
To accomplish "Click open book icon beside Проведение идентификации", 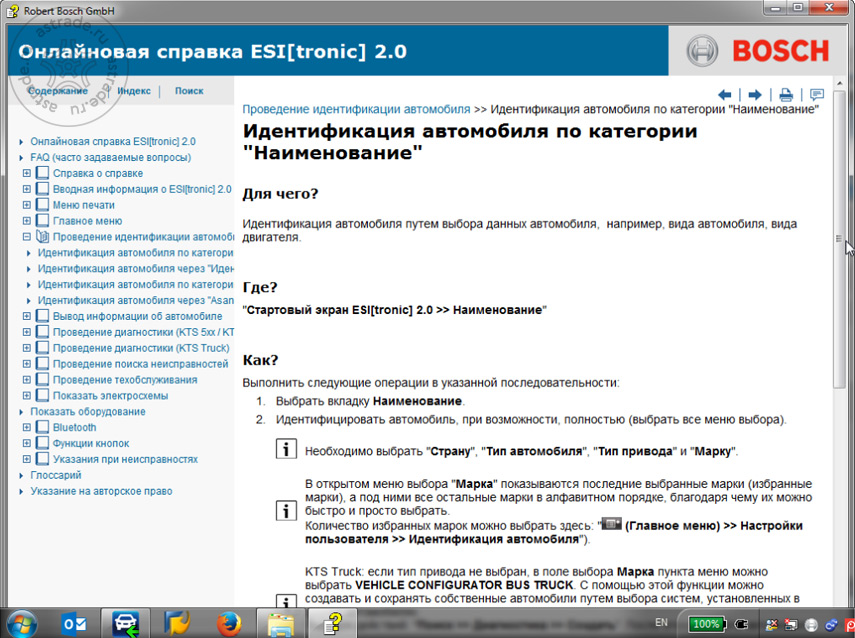I will (42, 236).
